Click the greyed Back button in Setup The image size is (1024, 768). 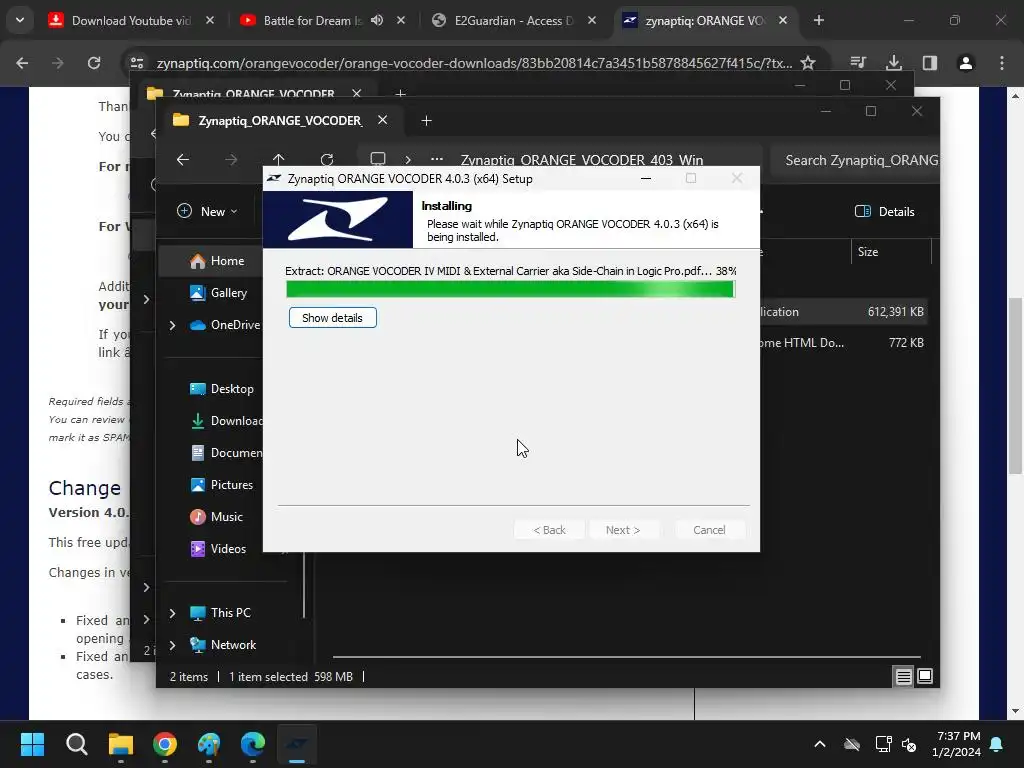point(549,530)
